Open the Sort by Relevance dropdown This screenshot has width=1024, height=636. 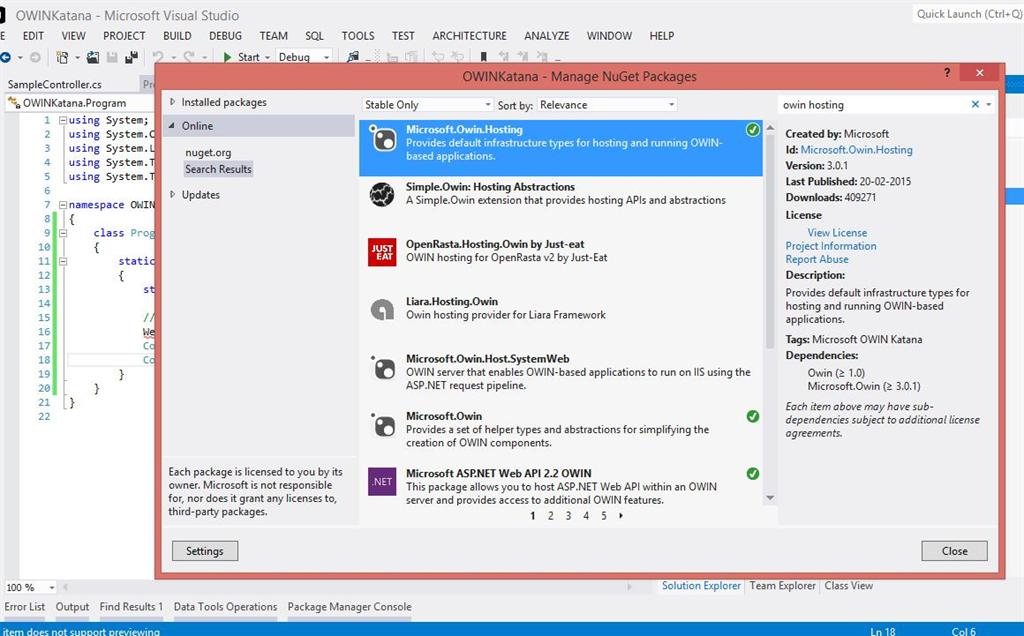pos(607,104)
